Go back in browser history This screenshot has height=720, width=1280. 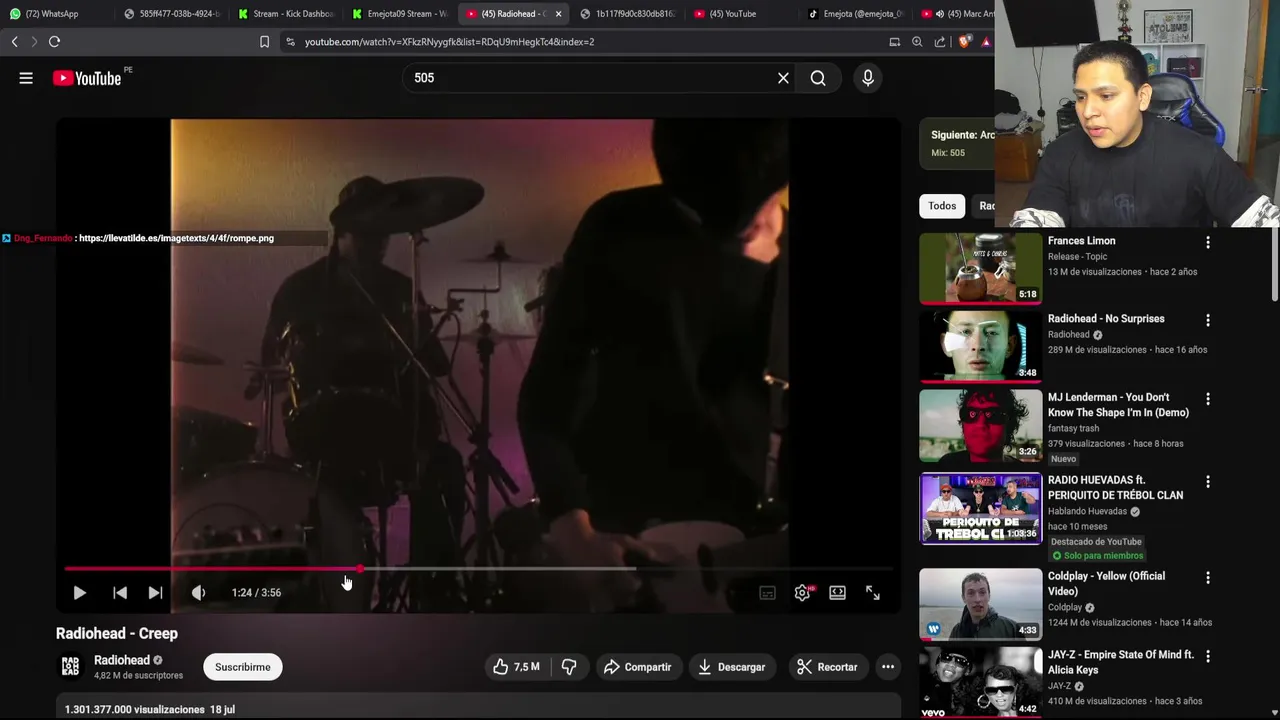tap(15, 42)
